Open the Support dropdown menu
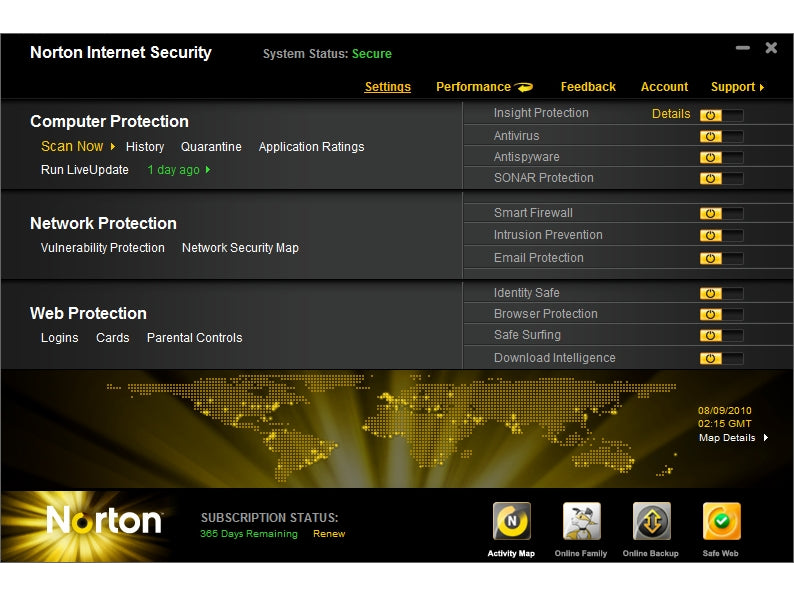This screenshot has height=596, width=794. (737, 87)
